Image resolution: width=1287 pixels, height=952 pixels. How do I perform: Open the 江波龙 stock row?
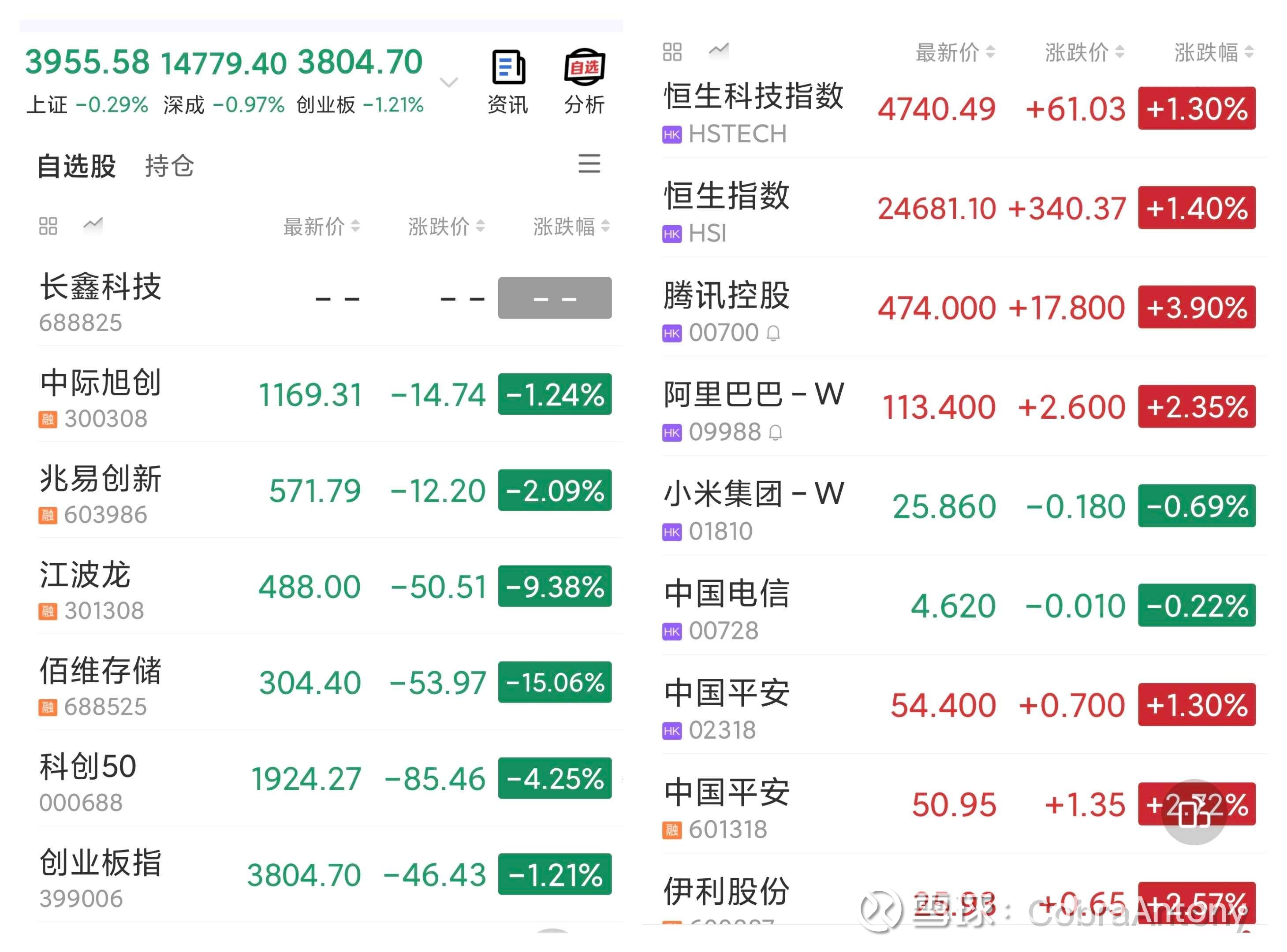(x=331, y=587)
